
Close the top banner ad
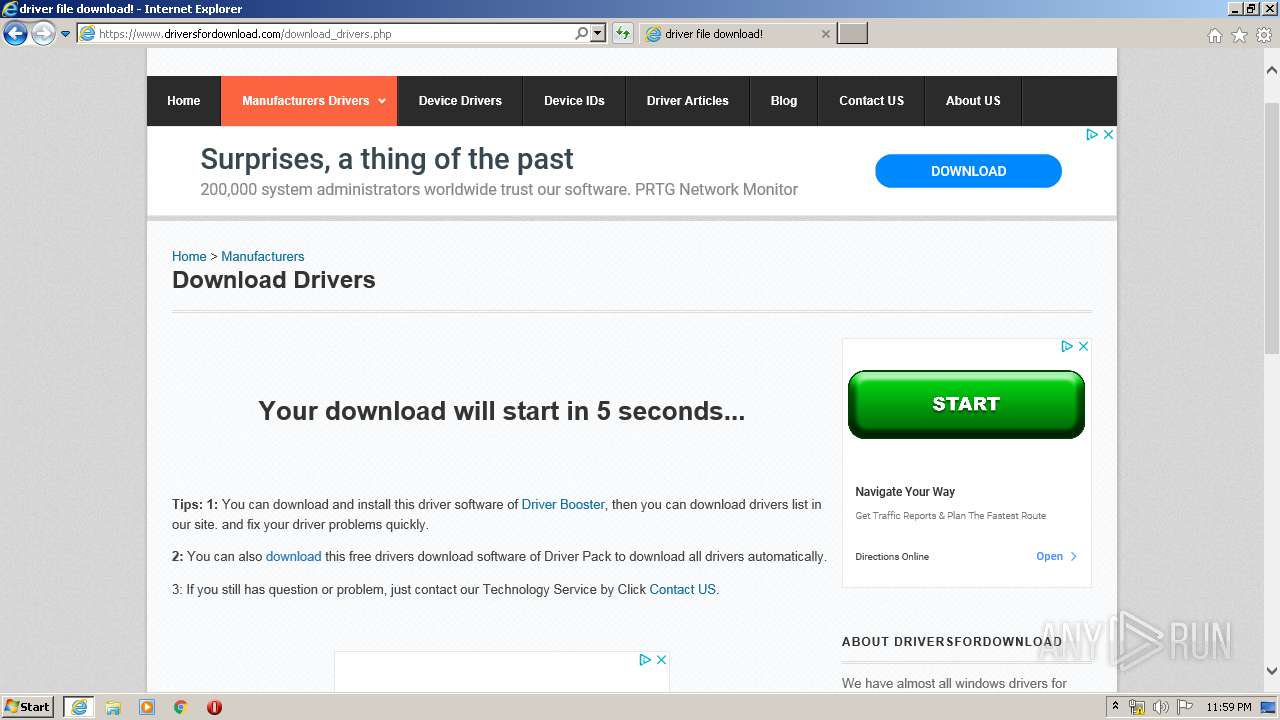click(x=1108, y=134)
